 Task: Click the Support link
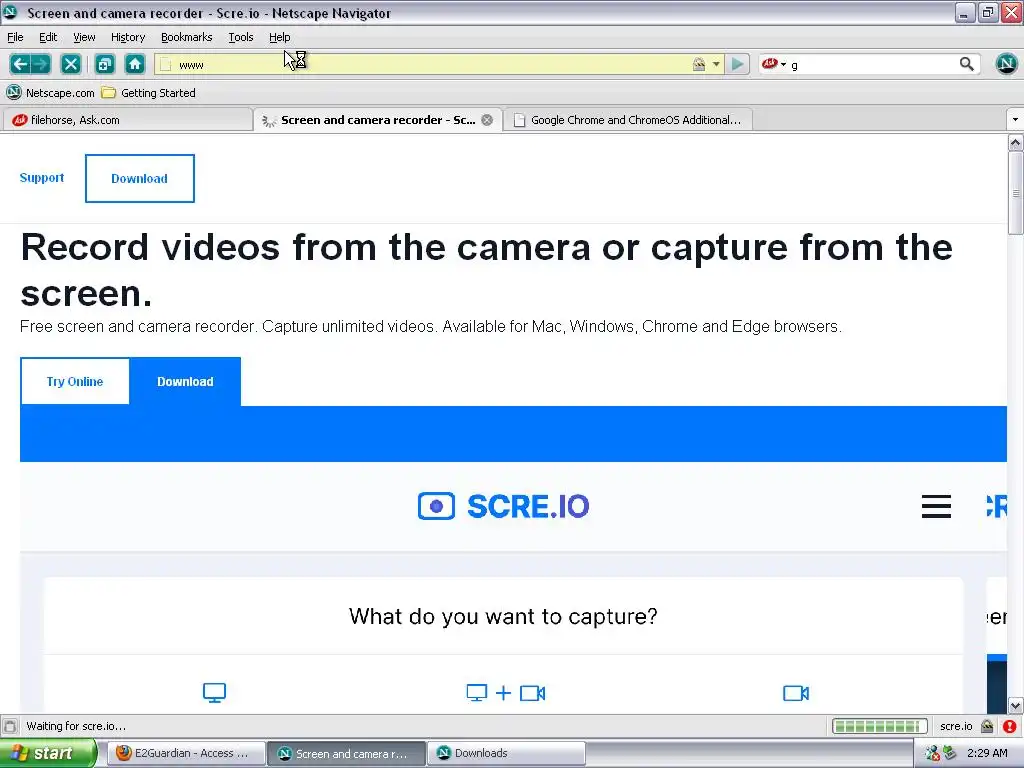coord(42,178)
